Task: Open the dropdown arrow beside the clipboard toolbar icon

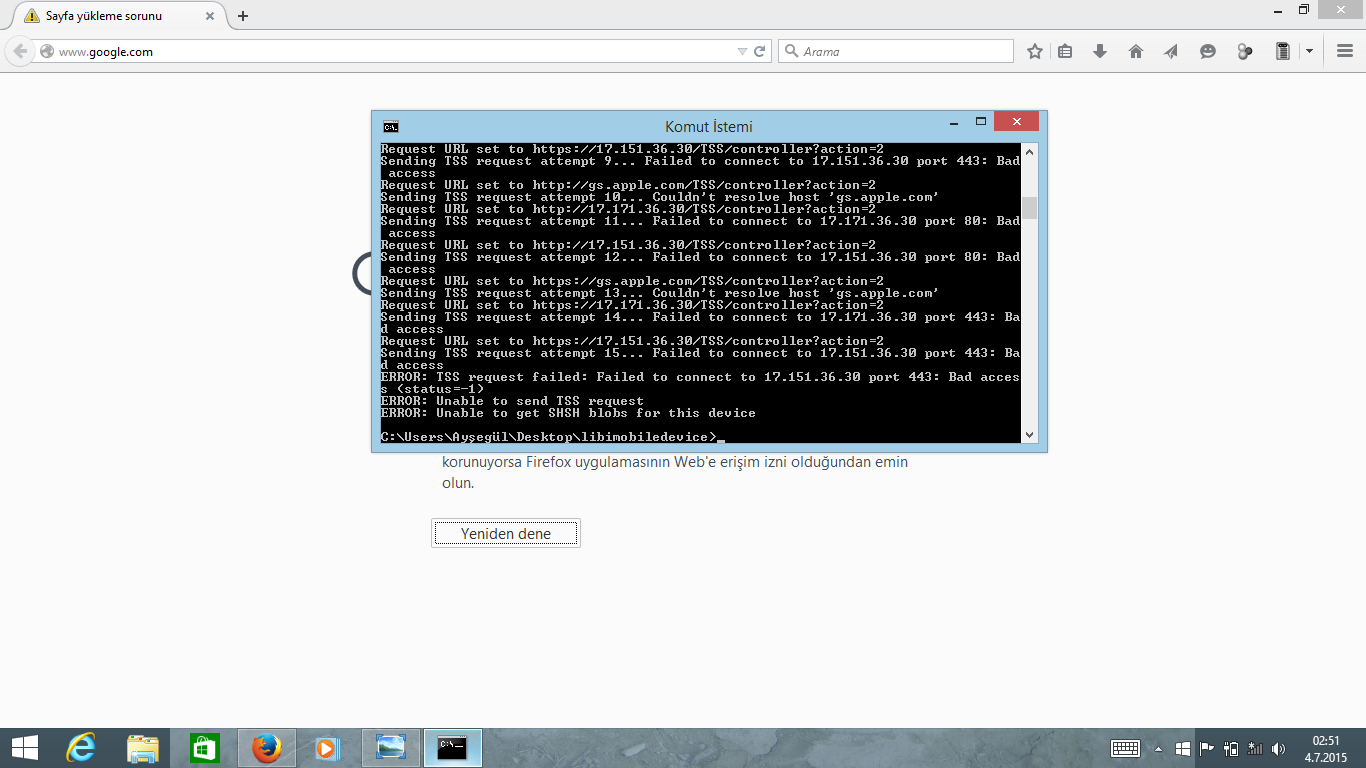Action: coord(1309,51)
